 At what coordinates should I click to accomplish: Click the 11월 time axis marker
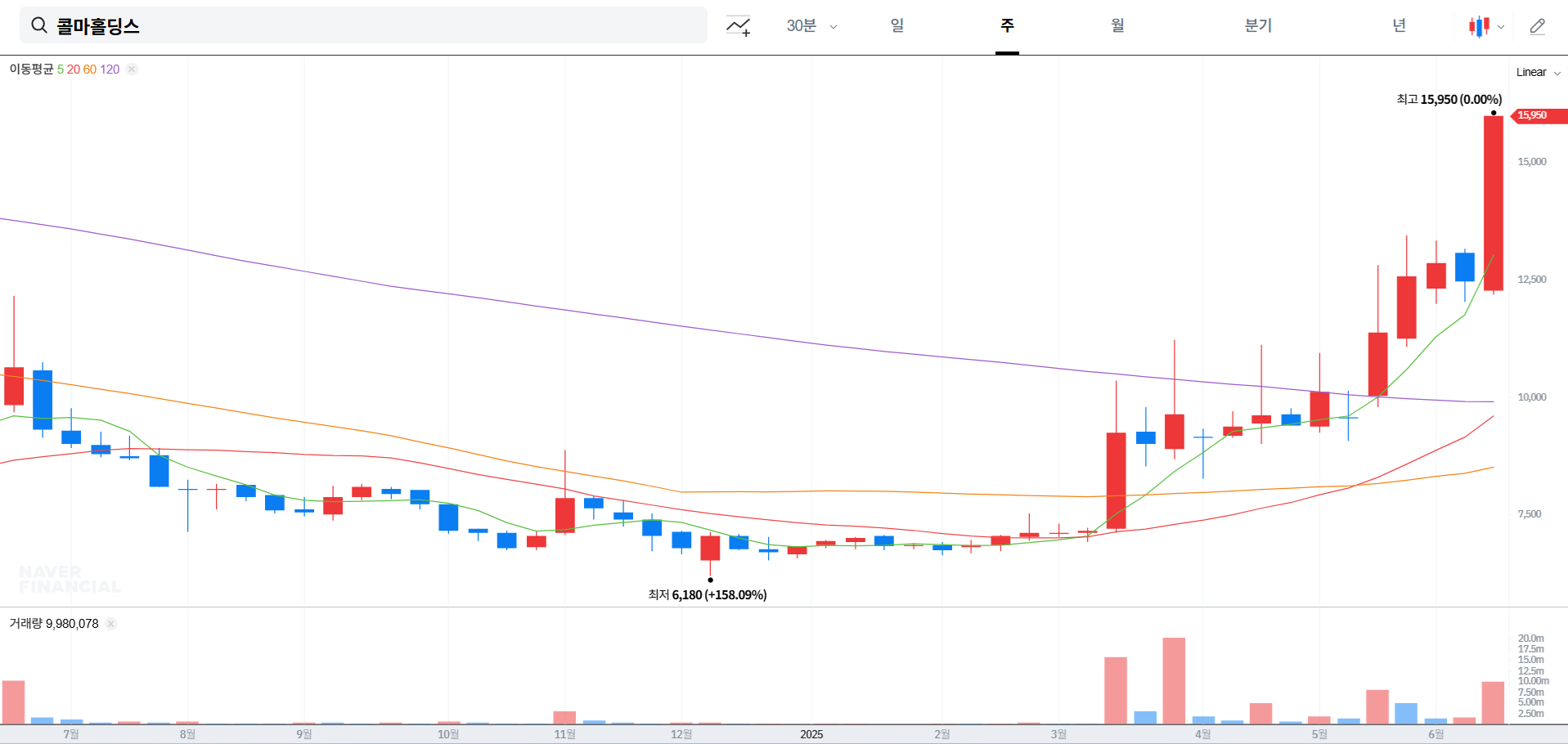point(564,734)
